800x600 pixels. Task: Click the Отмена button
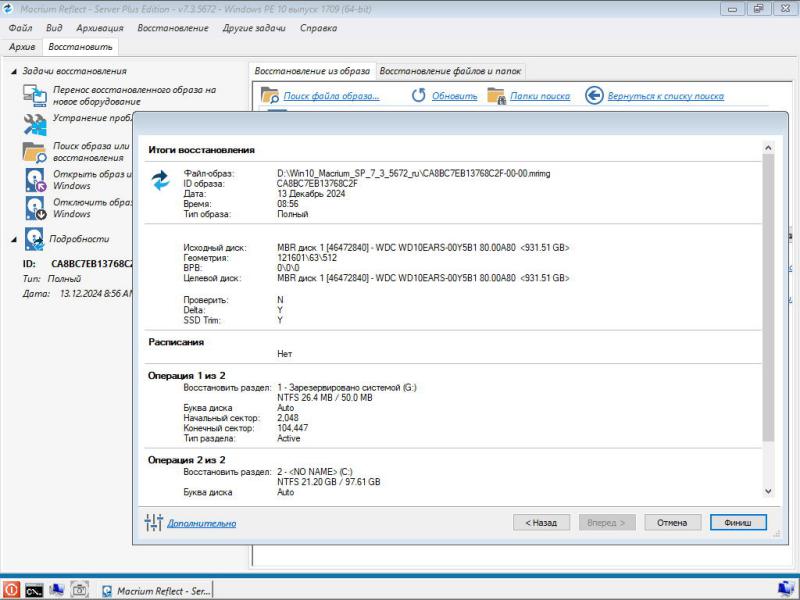[672, 522]
